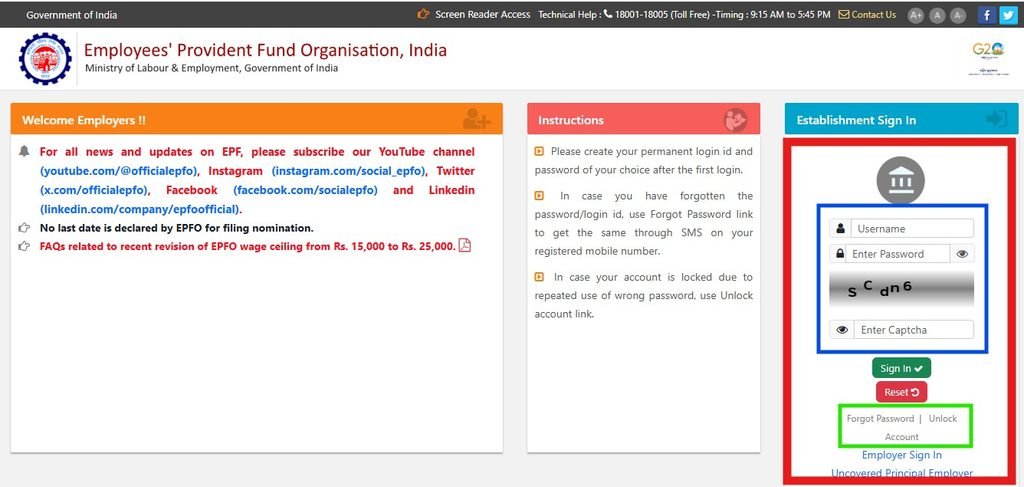Reset font size with middle A button
Viewport: 1024px width, 487px height.
937,15
